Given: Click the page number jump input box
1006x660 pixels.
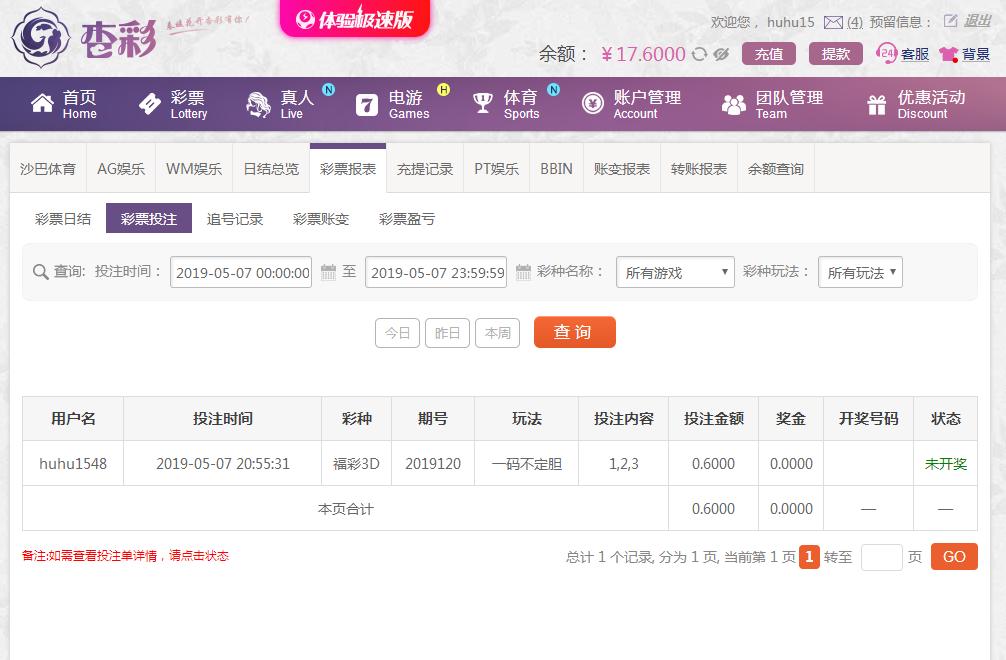Looking at the screenshot, I should 882,557.
